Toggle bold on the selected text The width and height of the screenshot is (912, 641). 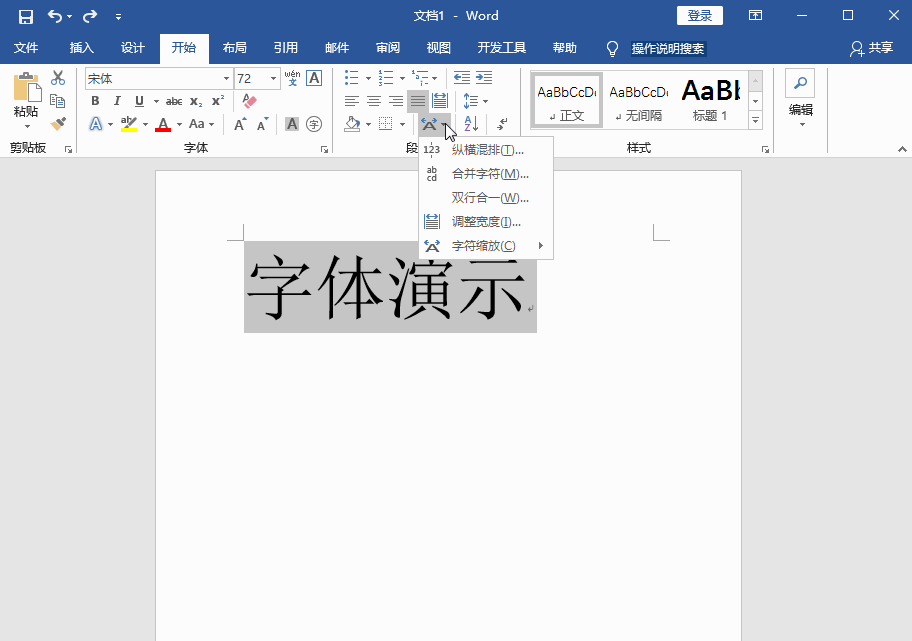coord(96,100)
